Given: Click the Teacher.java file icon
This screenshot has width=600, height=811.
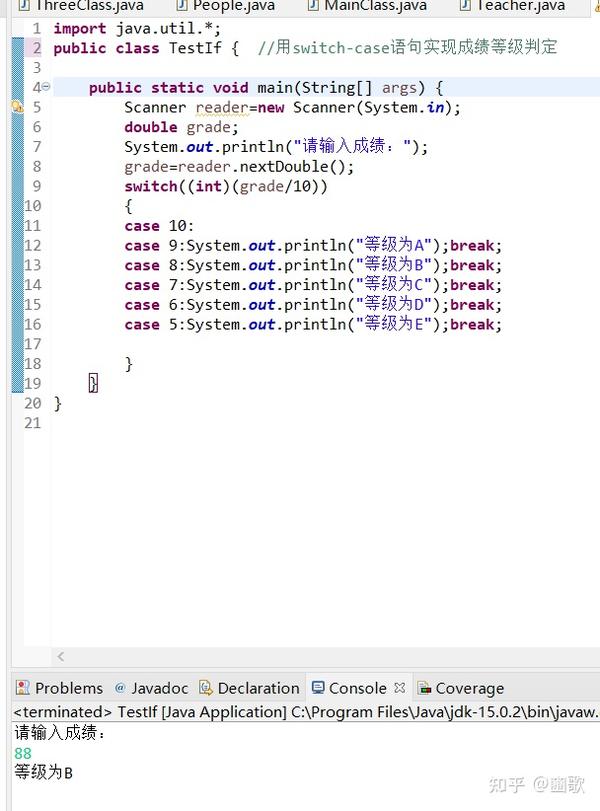Looking at the screenshot, I should (x=466, y=6).
